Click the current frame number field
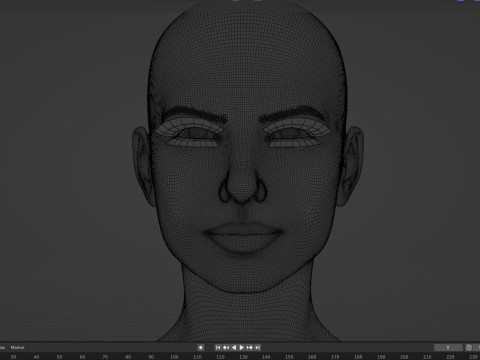The image size is (480, 360). [448, 347]
